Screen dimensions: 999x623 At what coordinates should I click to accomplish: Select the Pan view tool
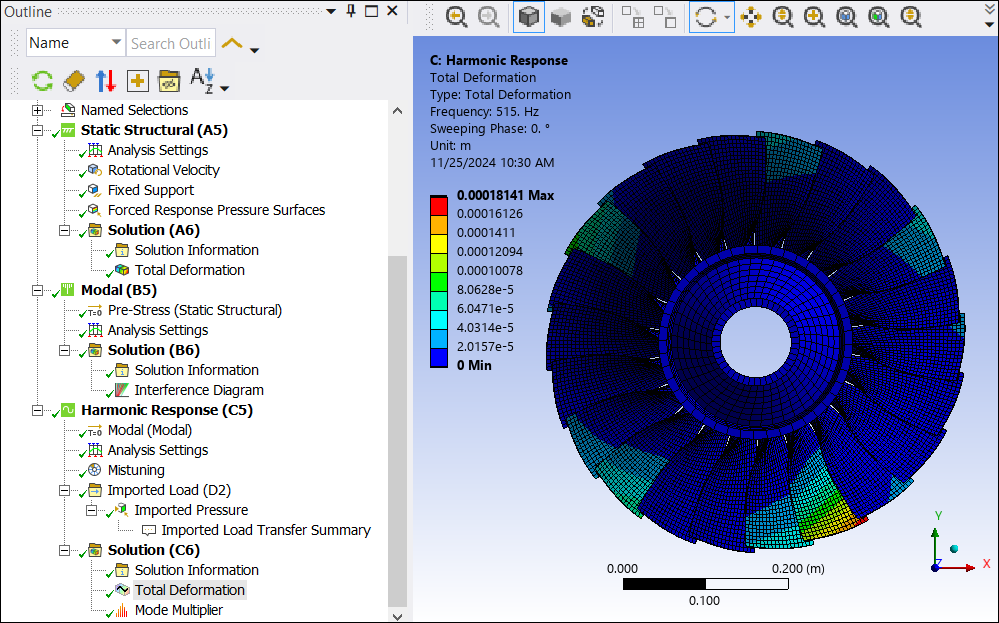750,16
